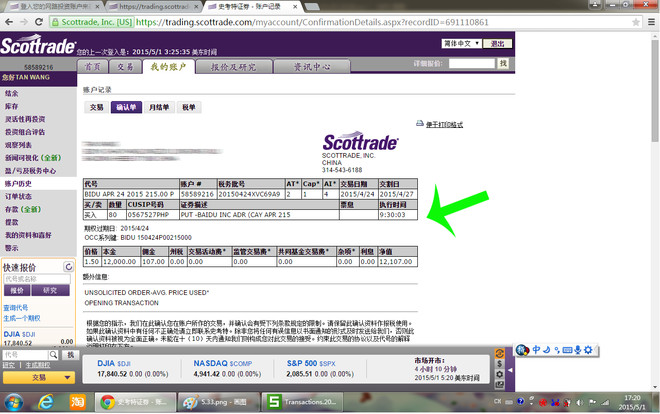Click the IME microphone icon

click(578, 350)
